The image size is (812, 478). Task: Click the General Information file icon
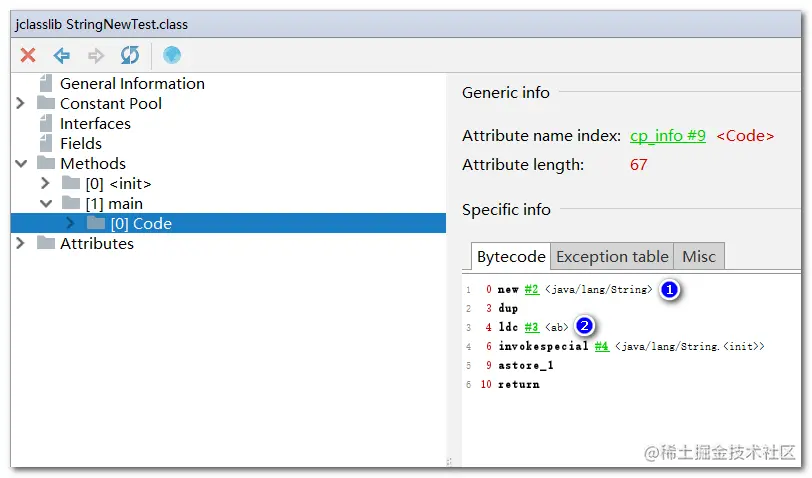click(45, 84)
